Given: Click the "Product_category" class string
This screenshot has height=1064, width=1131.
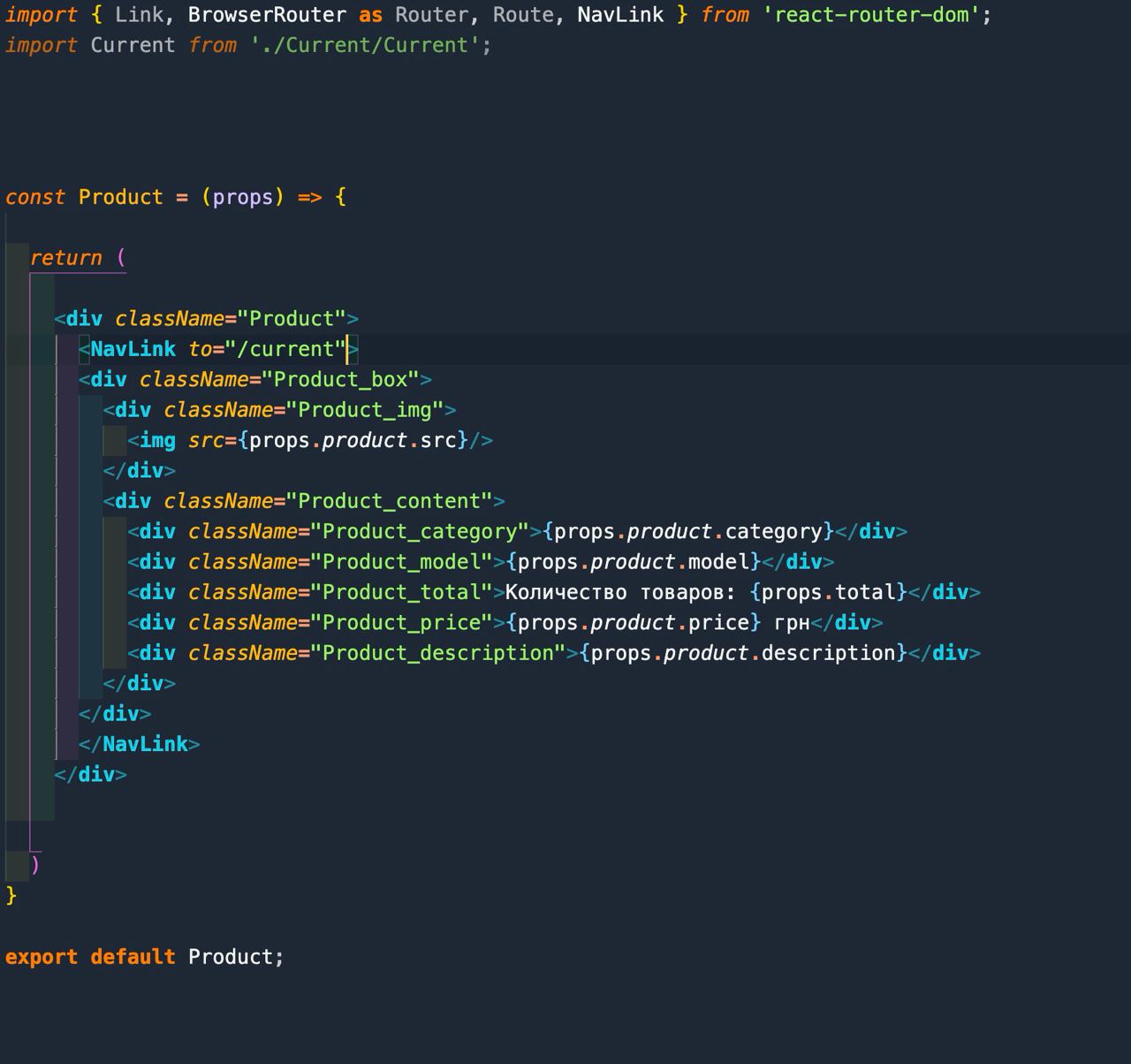Looking at the screenshot, I should click(420, 531).
